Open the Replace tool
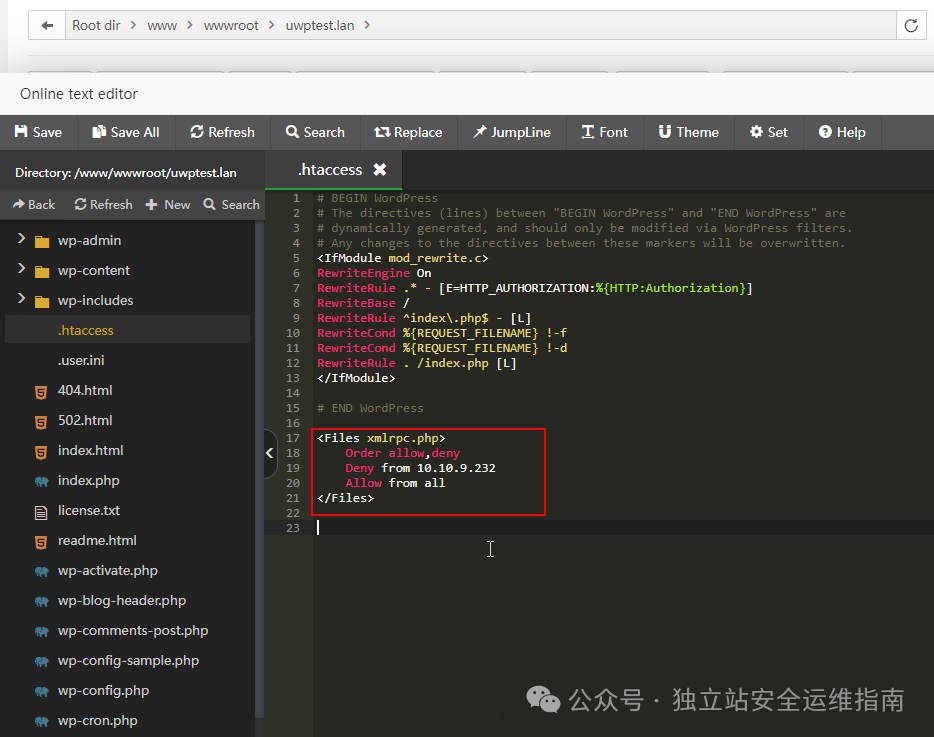 408,132
